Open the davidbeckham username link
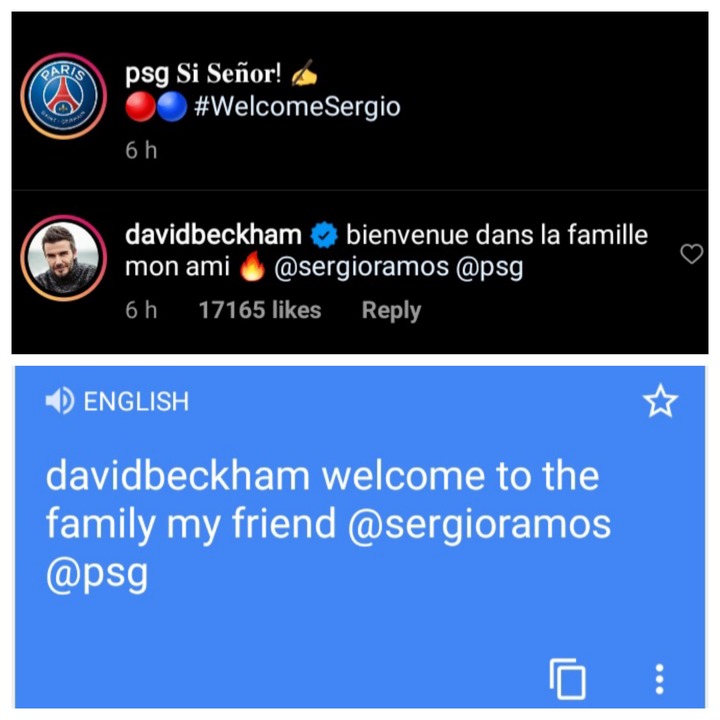Viewport: 720px width, 720px height. (214, 235)
